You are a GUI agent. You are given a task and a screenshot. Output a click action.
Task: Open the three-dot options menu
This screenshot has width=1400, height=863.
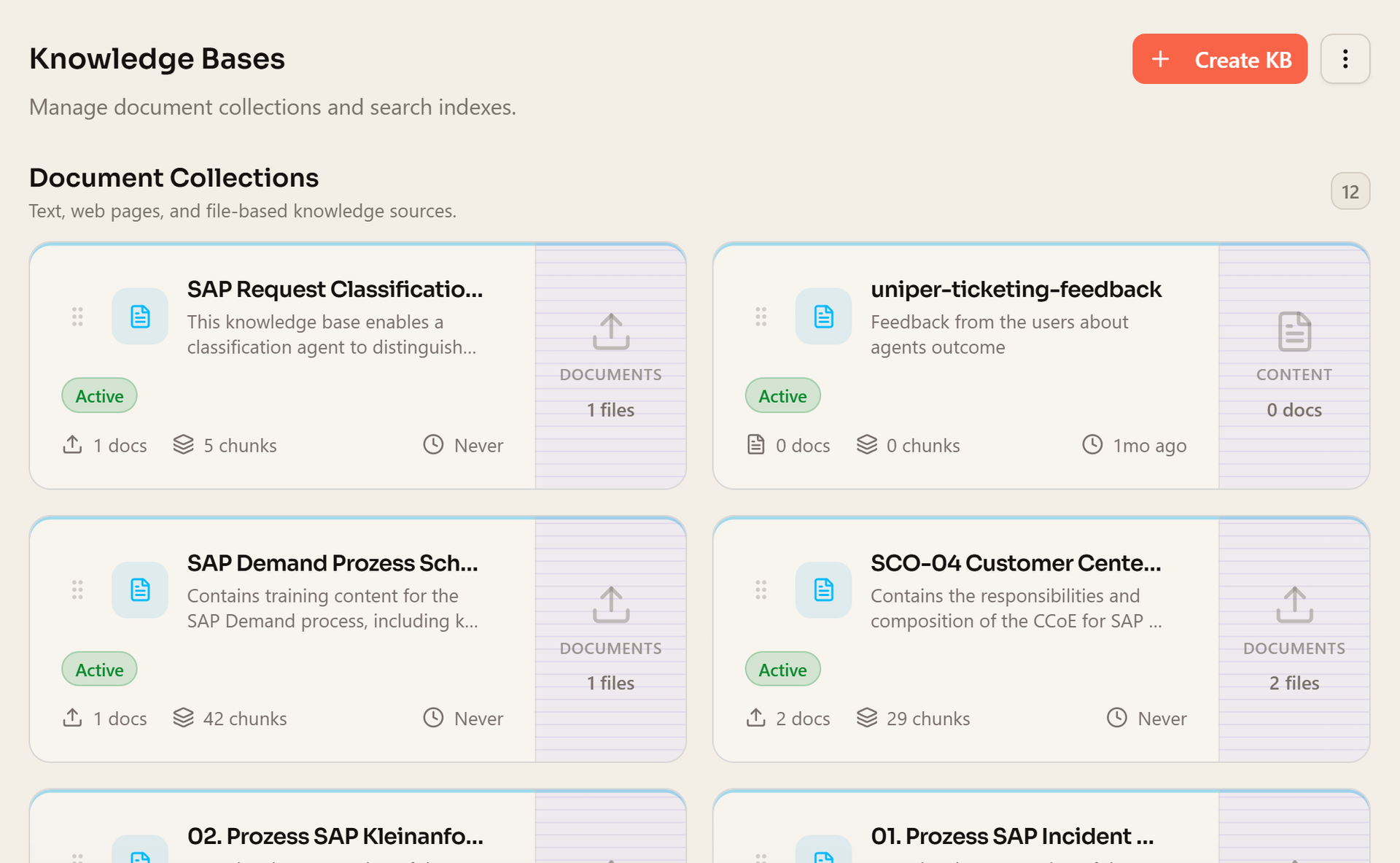point(1345,59)
